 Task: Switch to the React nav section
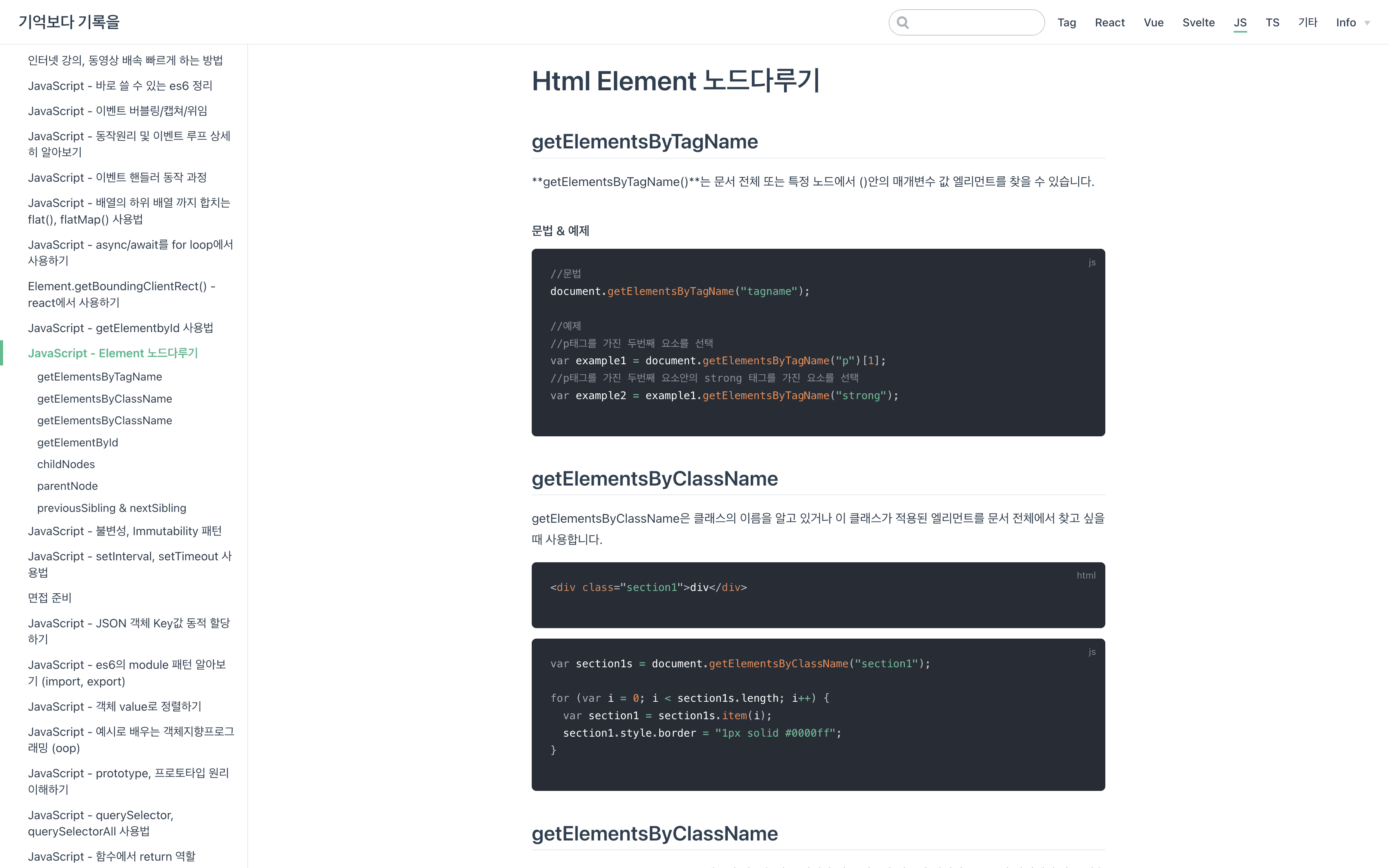[x=1110, y=22]
